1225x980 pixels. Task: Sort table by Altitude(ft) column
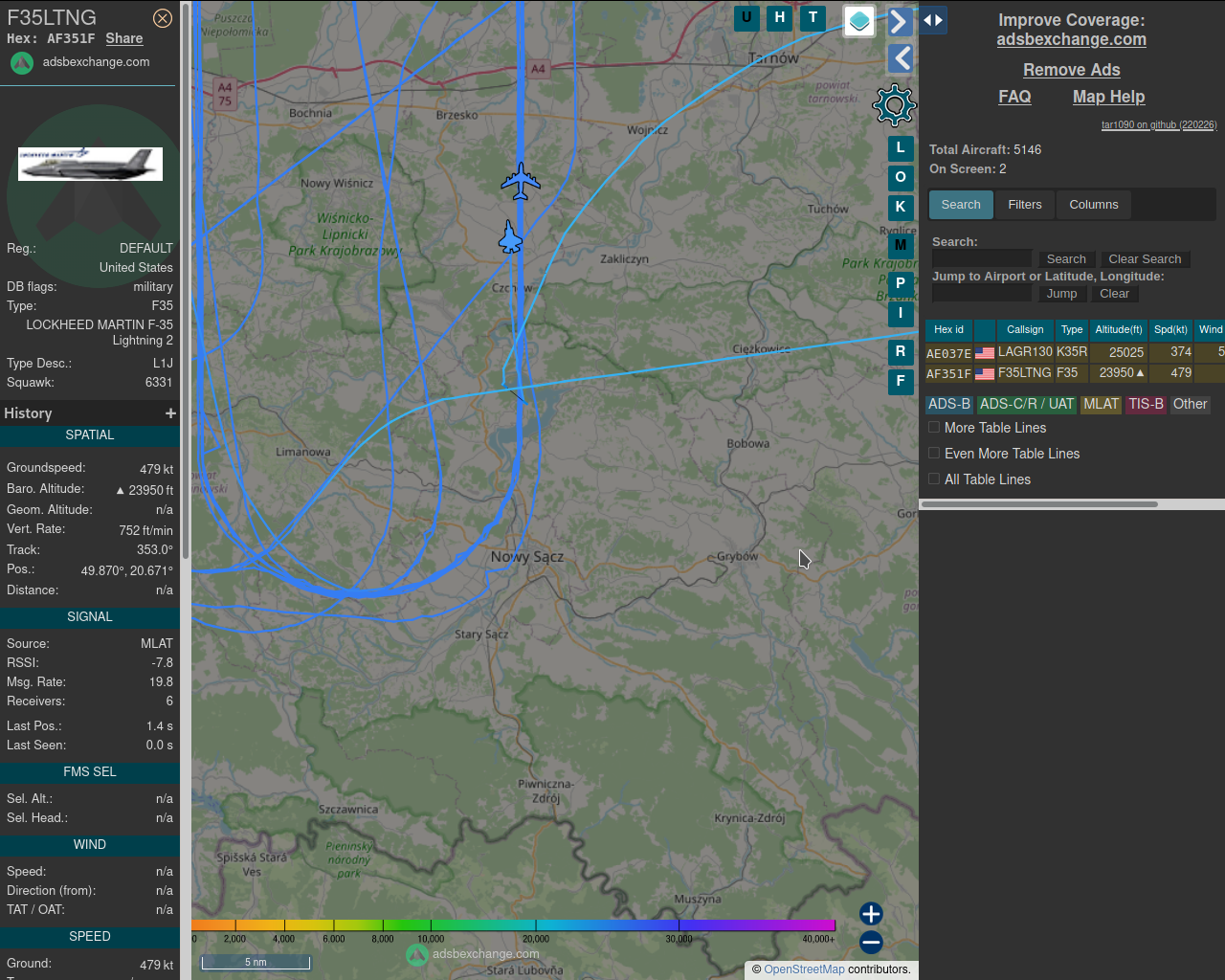coord(1119,330)
